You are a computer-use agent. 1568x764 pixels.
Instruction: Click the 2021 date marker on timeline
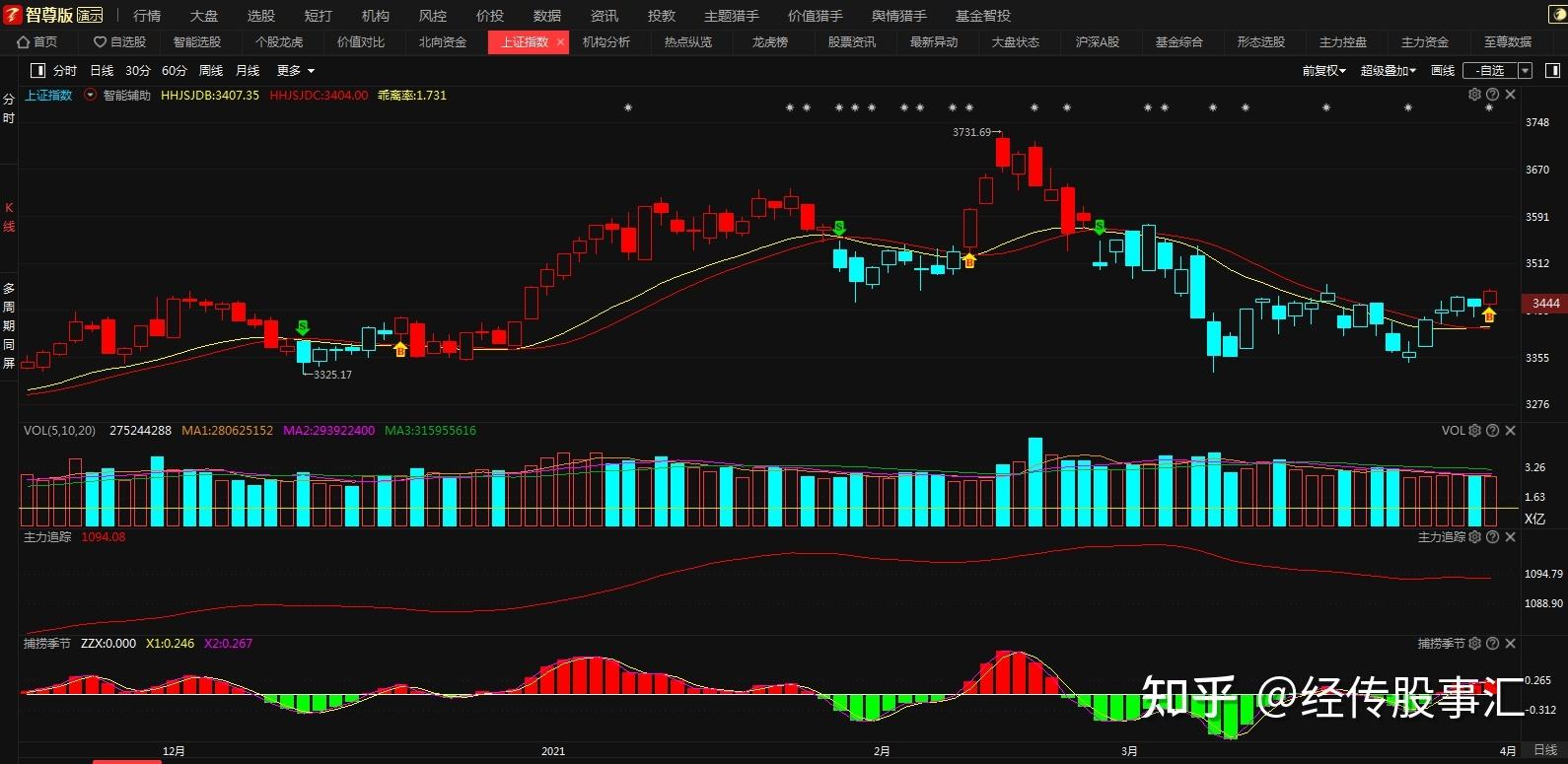click(x=553, y=751)
